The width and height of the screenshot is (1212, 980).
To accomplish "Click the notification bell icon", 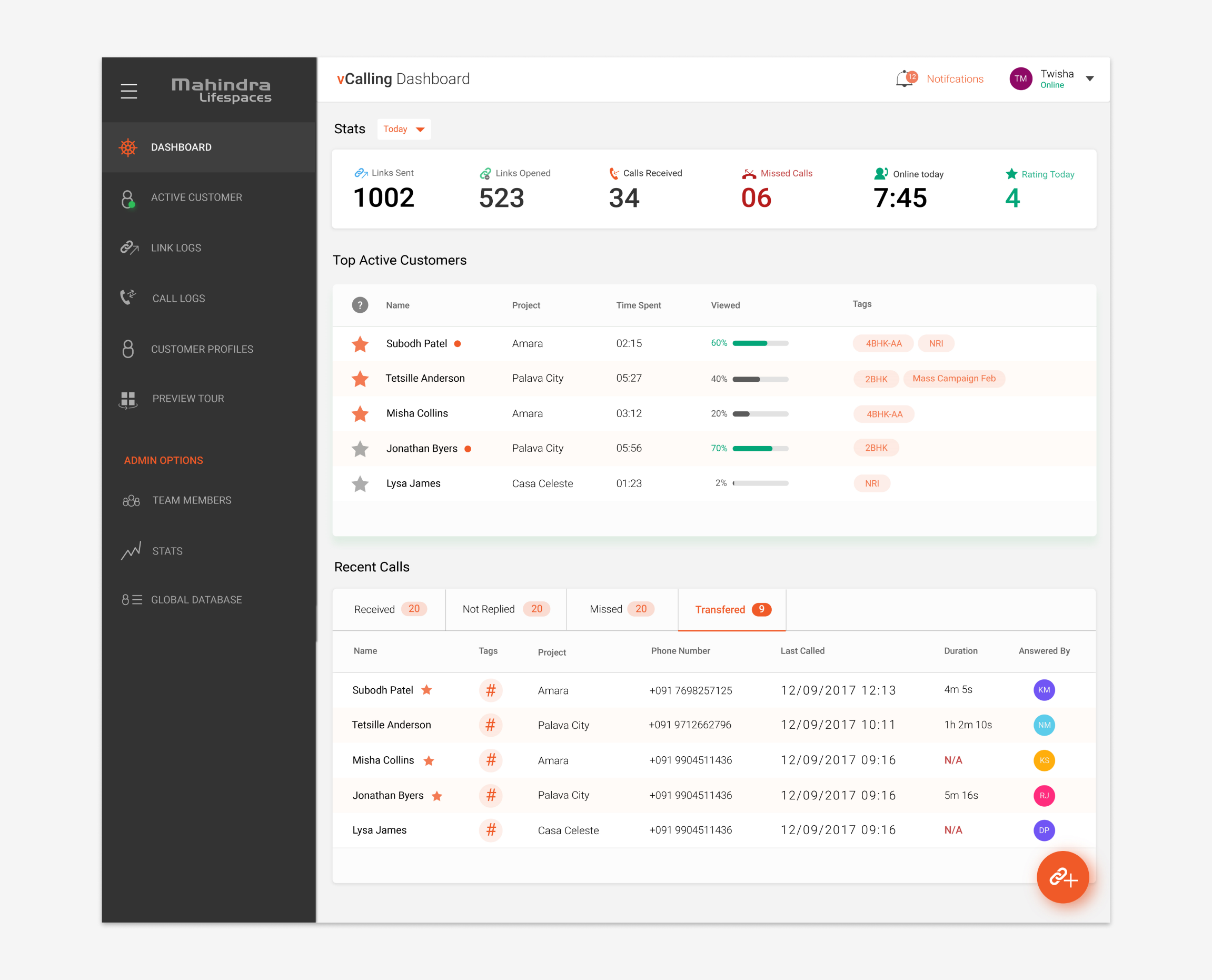I will click(x=905, y=79).
